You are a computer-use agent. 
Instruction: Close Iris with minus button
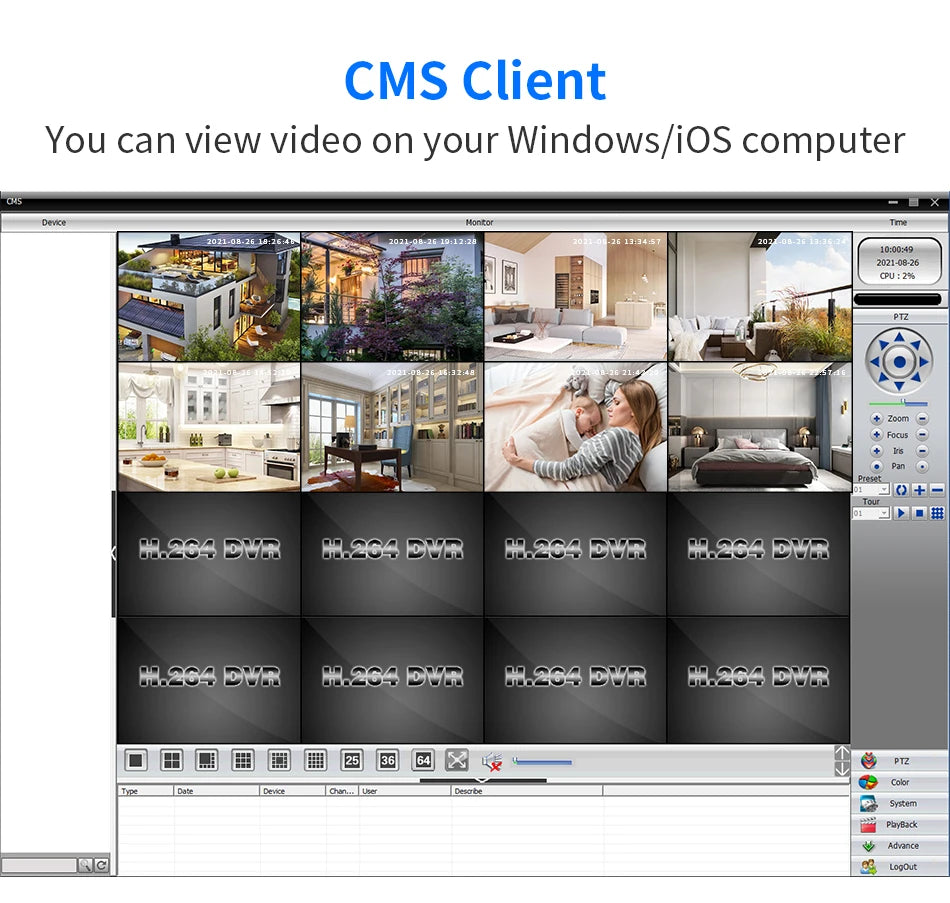tap(922, 450)
